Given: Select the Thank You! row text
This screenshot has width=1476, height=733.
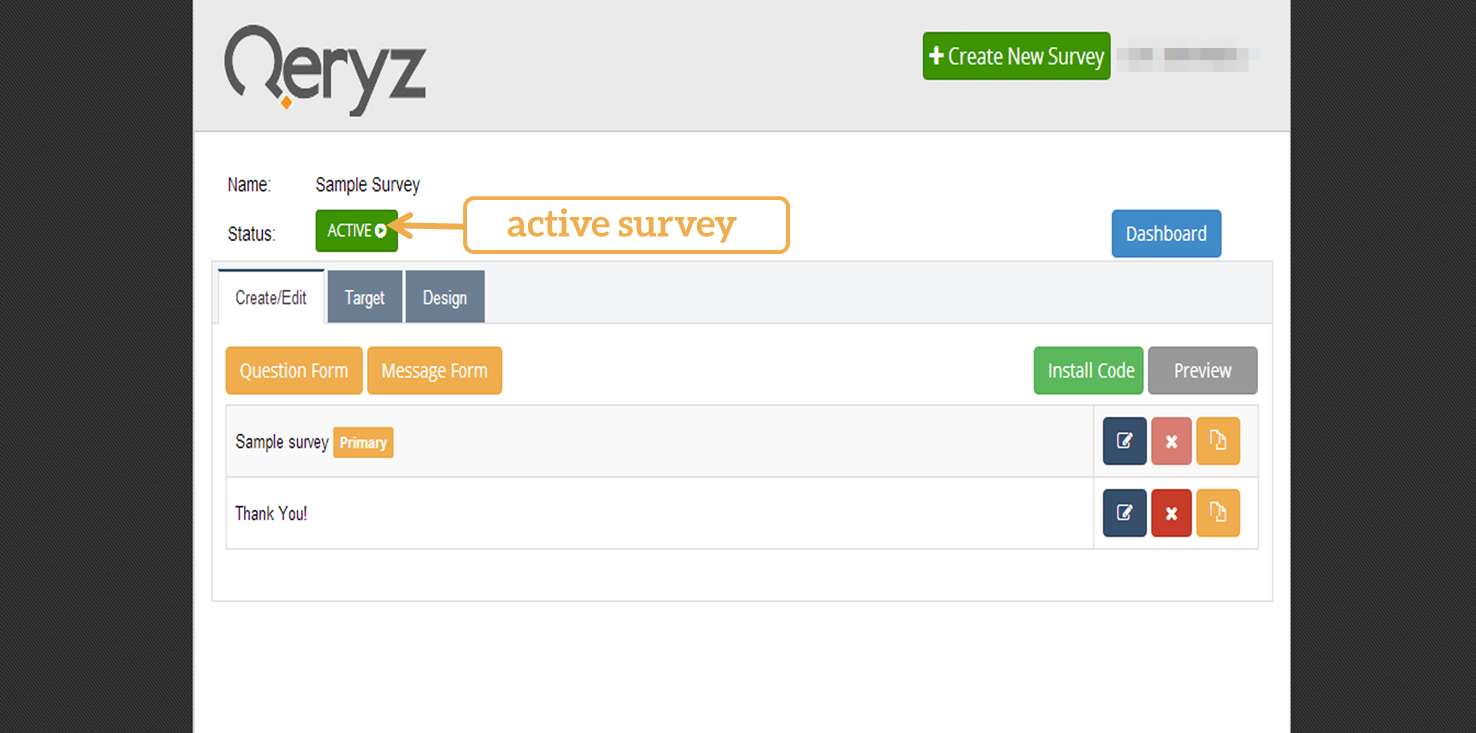Looking at the screenshot, I should 271,514.
